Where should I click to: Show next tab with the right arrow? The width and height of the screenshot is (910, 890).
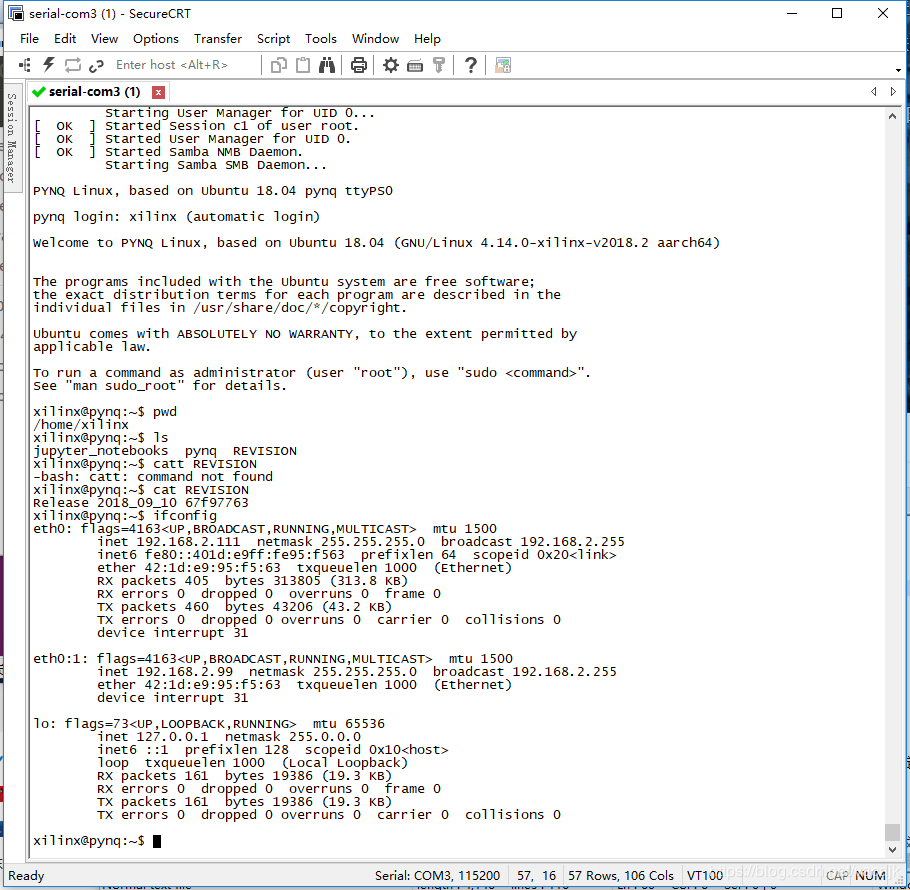point(893,92)
